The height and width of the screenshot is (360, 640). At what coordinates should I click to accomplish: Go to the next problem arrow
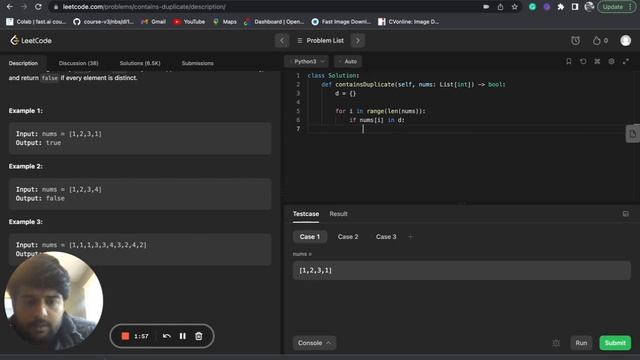tap(358, 40)
